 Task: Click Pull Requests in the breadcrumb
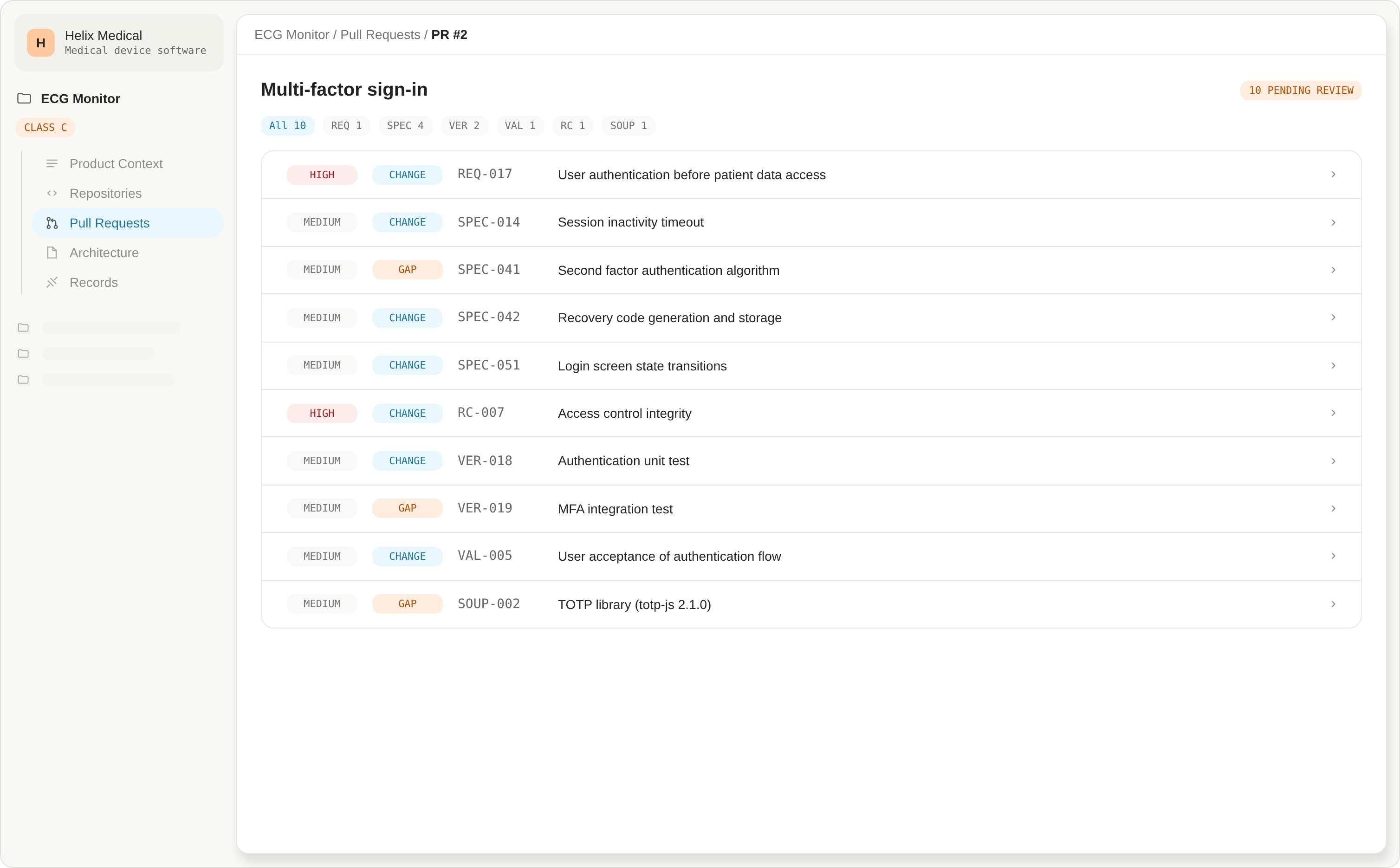[380, 34]
